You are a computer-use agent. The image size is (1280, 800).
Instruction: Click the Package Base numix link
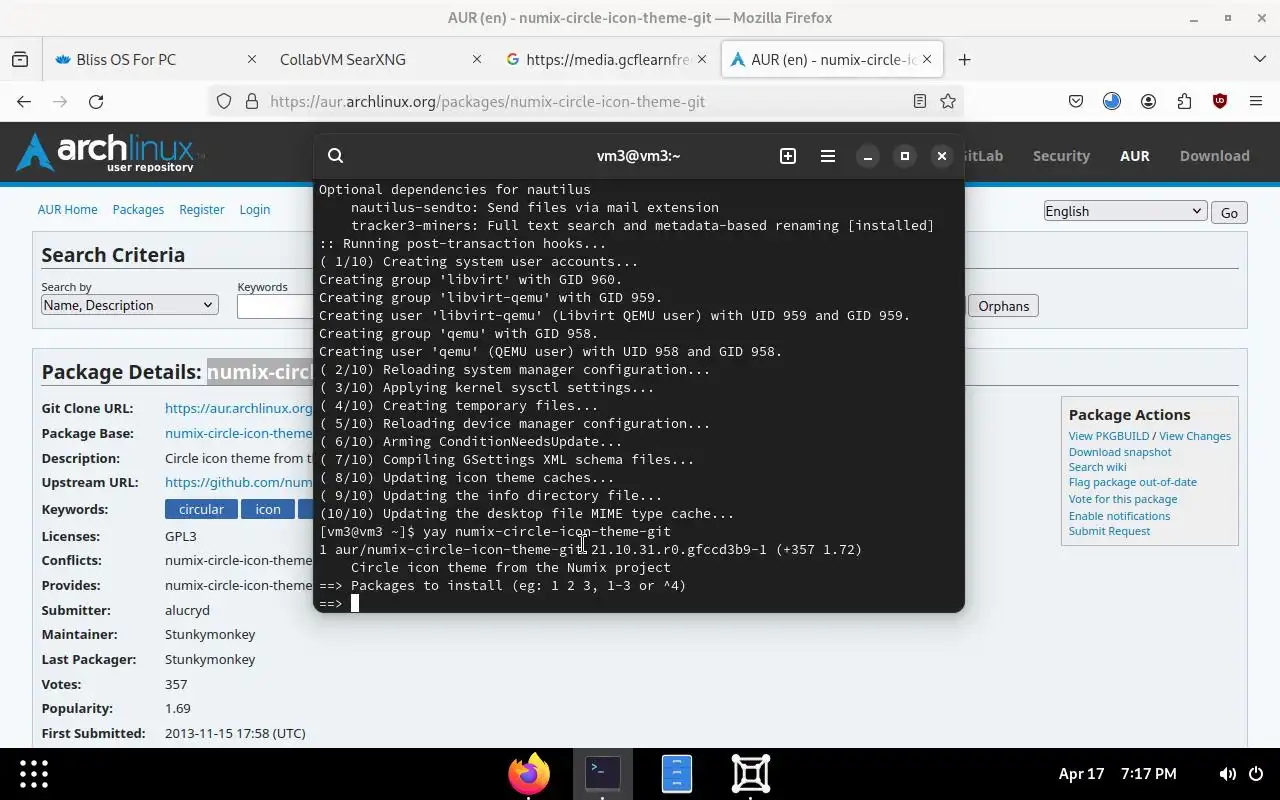click(239, 433)
